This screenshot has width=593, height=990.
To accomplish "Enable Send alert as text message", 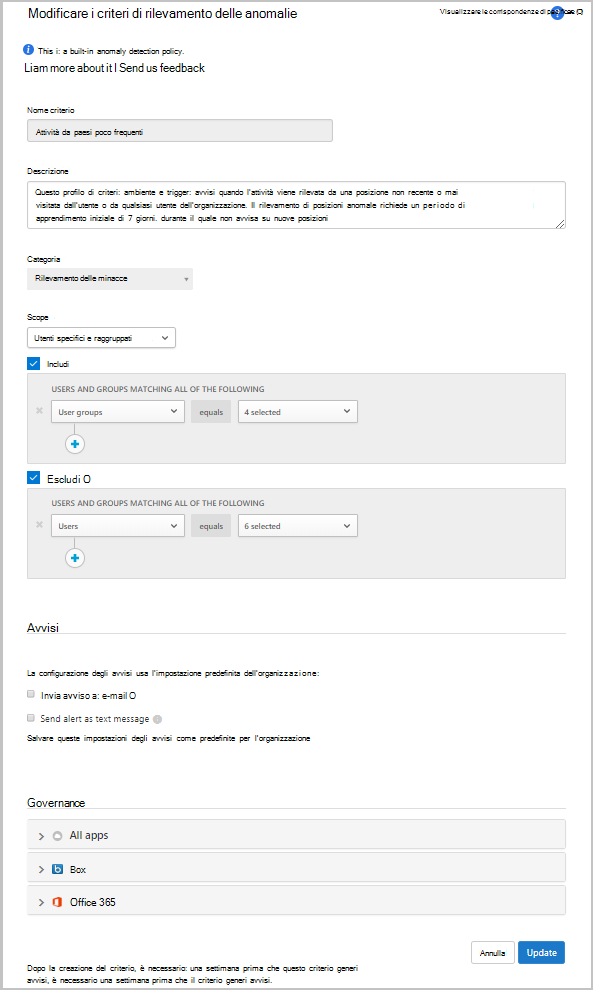I will (x=30, y=719).
